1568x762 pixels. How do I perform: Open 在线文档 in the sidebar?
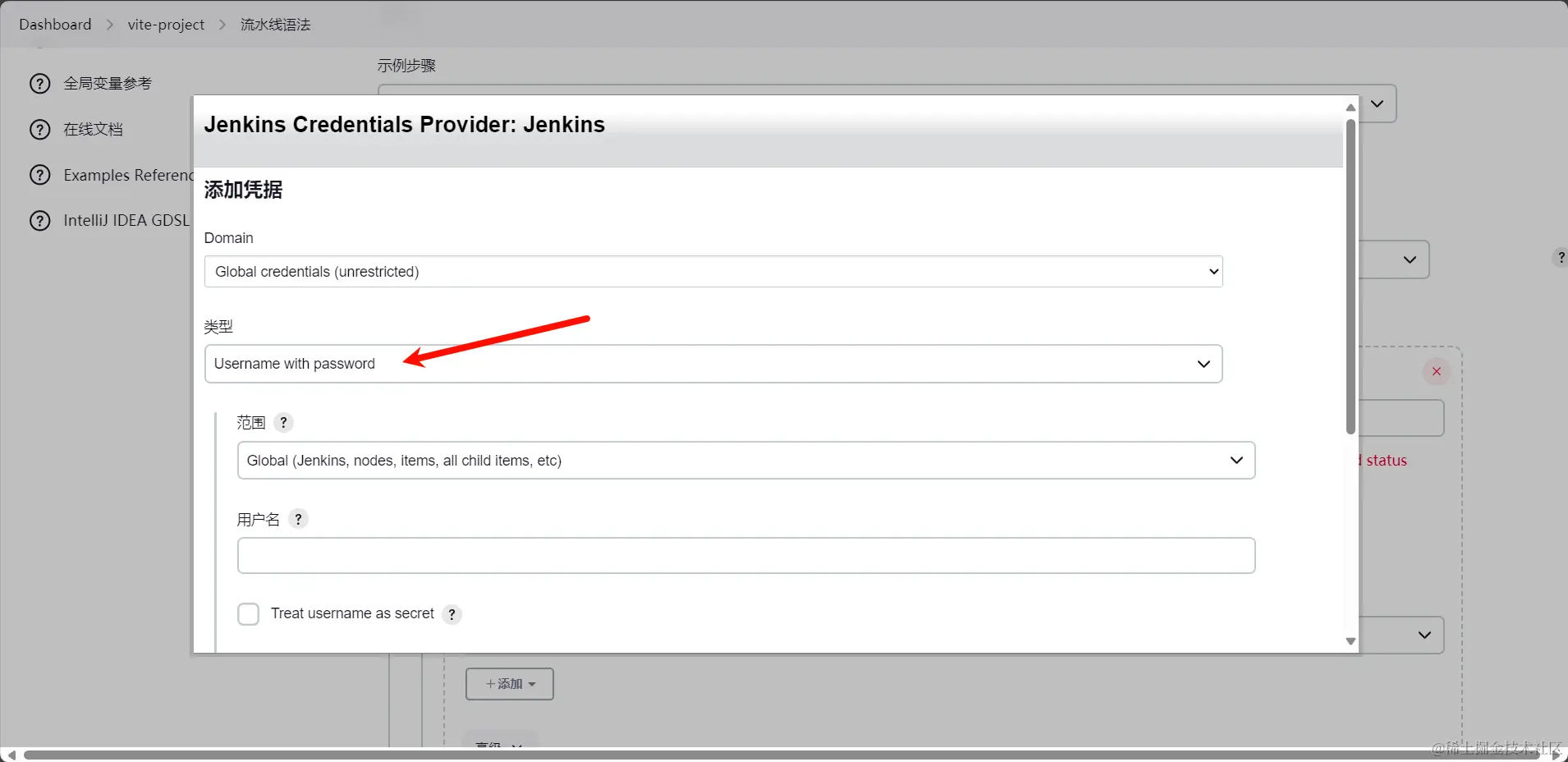pos(93,130)
